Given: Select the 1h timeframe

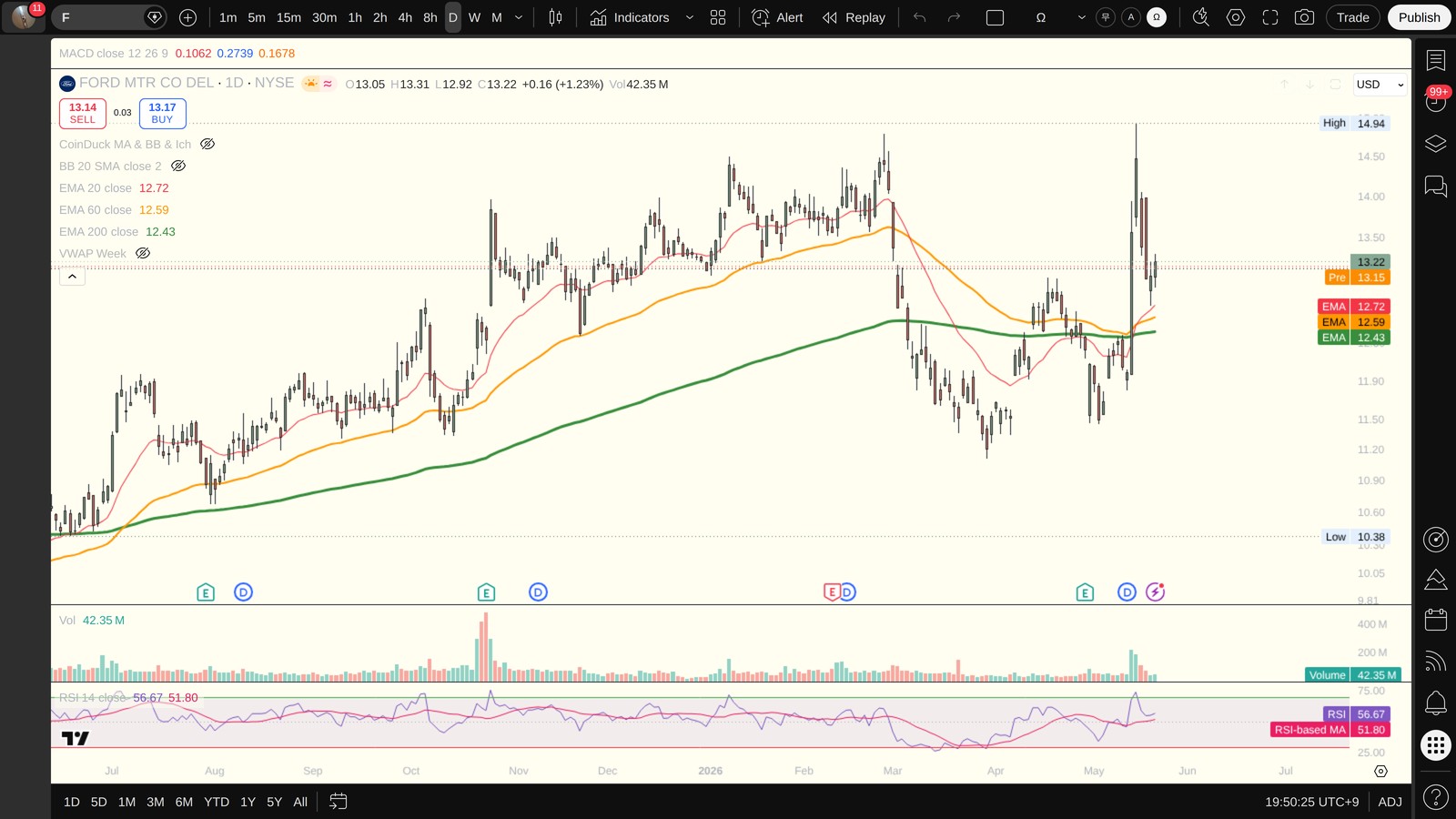Looking at the screenshot, I should [355, 17].
